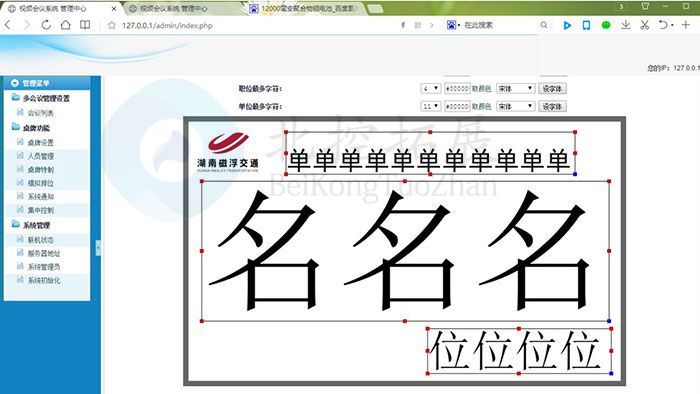Click the bookmark star beside the address
Image resolution: width=700 pixels, height=394 pixels.
pos(112,25)
